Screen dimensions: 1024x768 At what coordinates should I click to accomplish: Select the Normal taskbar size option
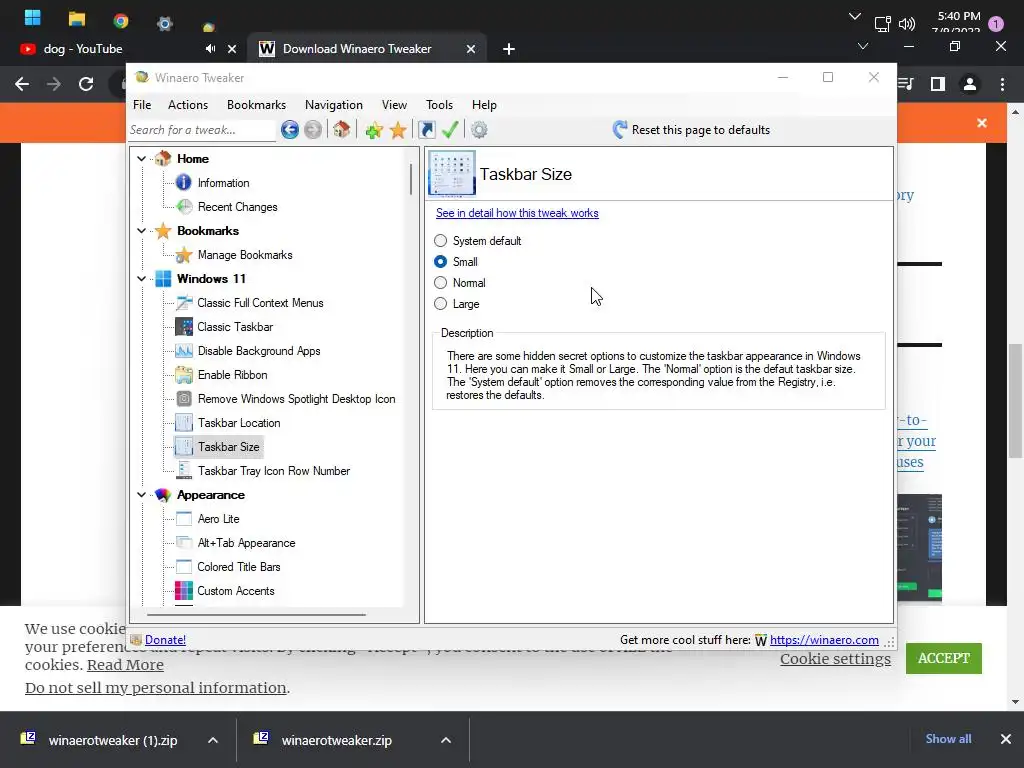(x=441, y=283)
